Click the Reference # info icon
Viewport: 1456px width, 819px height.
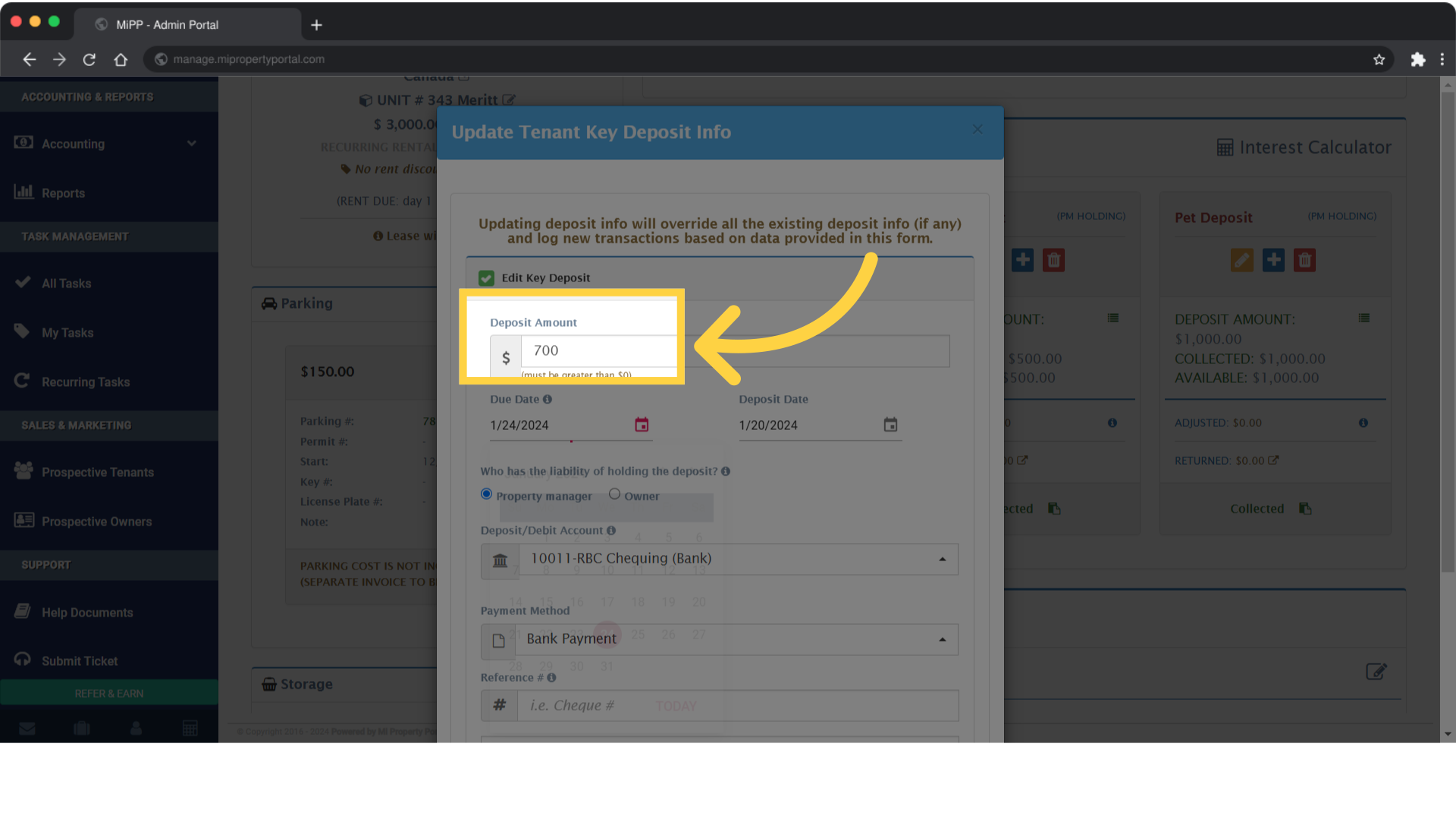pyautogui.click(x=551, y=677)
